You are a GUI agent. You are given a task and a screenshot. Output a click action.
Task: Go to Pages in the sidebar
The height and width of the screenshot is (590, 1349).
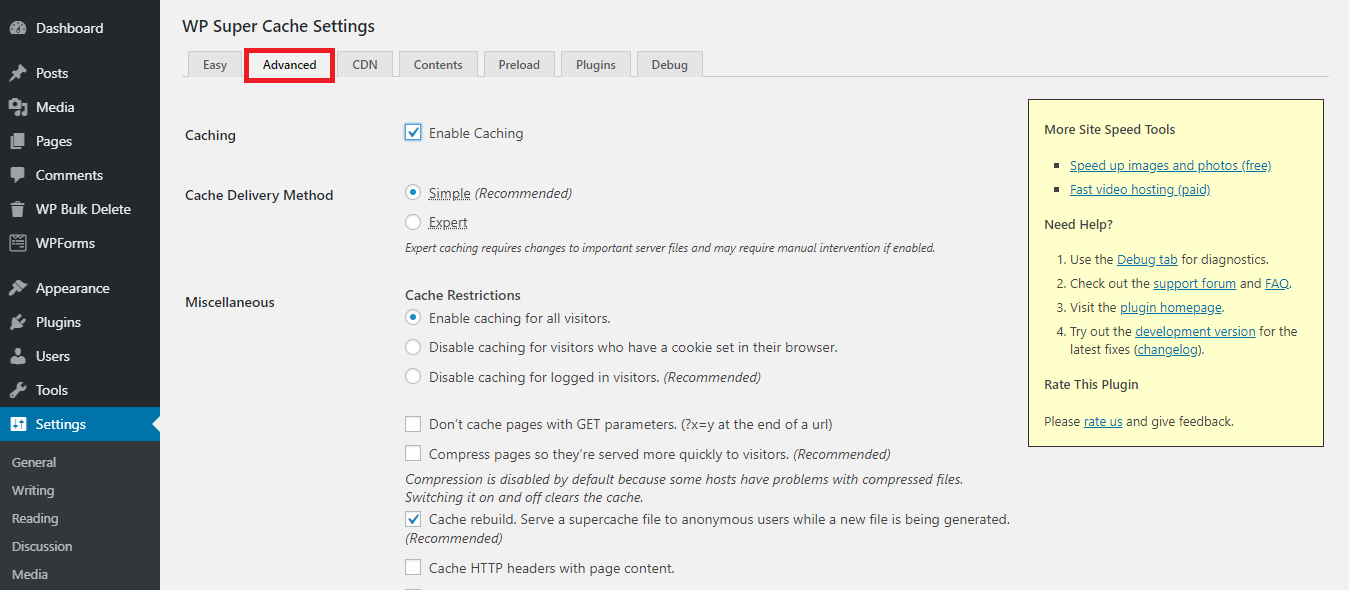pos(80,141)
